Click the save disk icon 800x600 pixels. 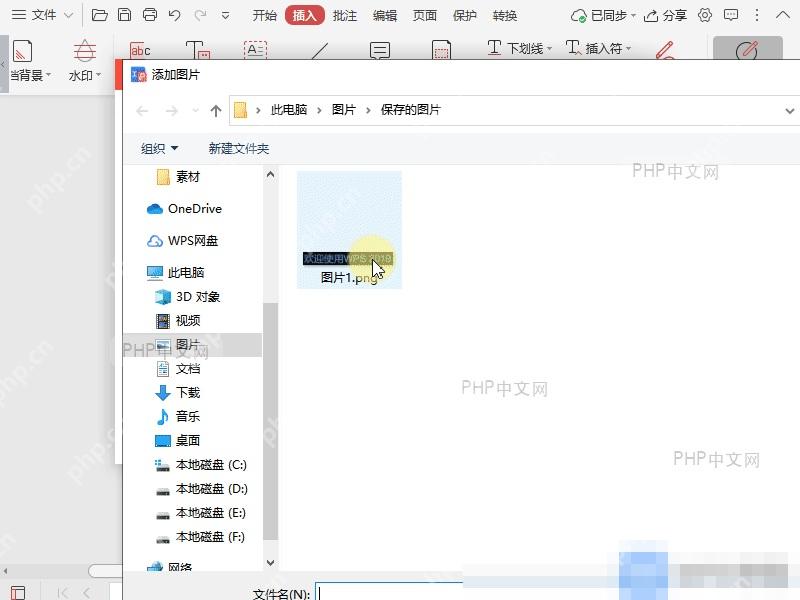[x=124, y=15]
